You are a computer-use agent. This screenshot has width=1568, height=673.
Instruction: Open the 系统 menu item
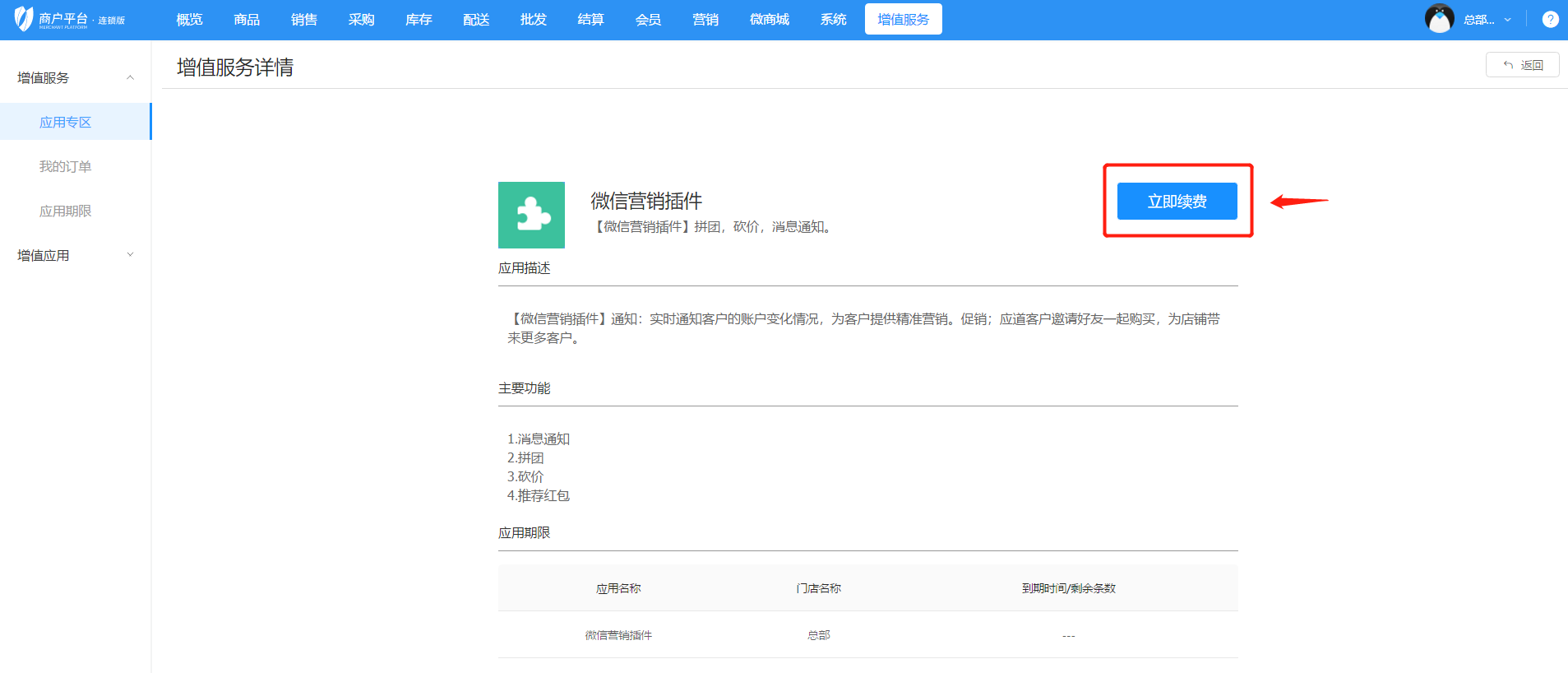(833, 20)
